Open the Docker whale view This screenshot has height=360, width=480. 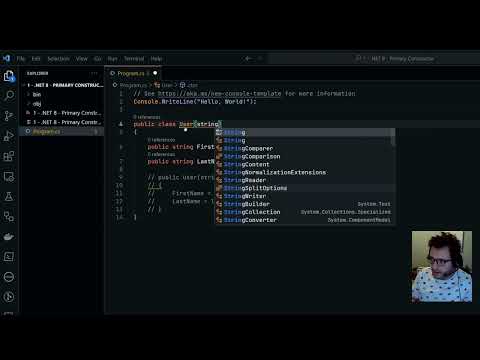click(9, 237)
